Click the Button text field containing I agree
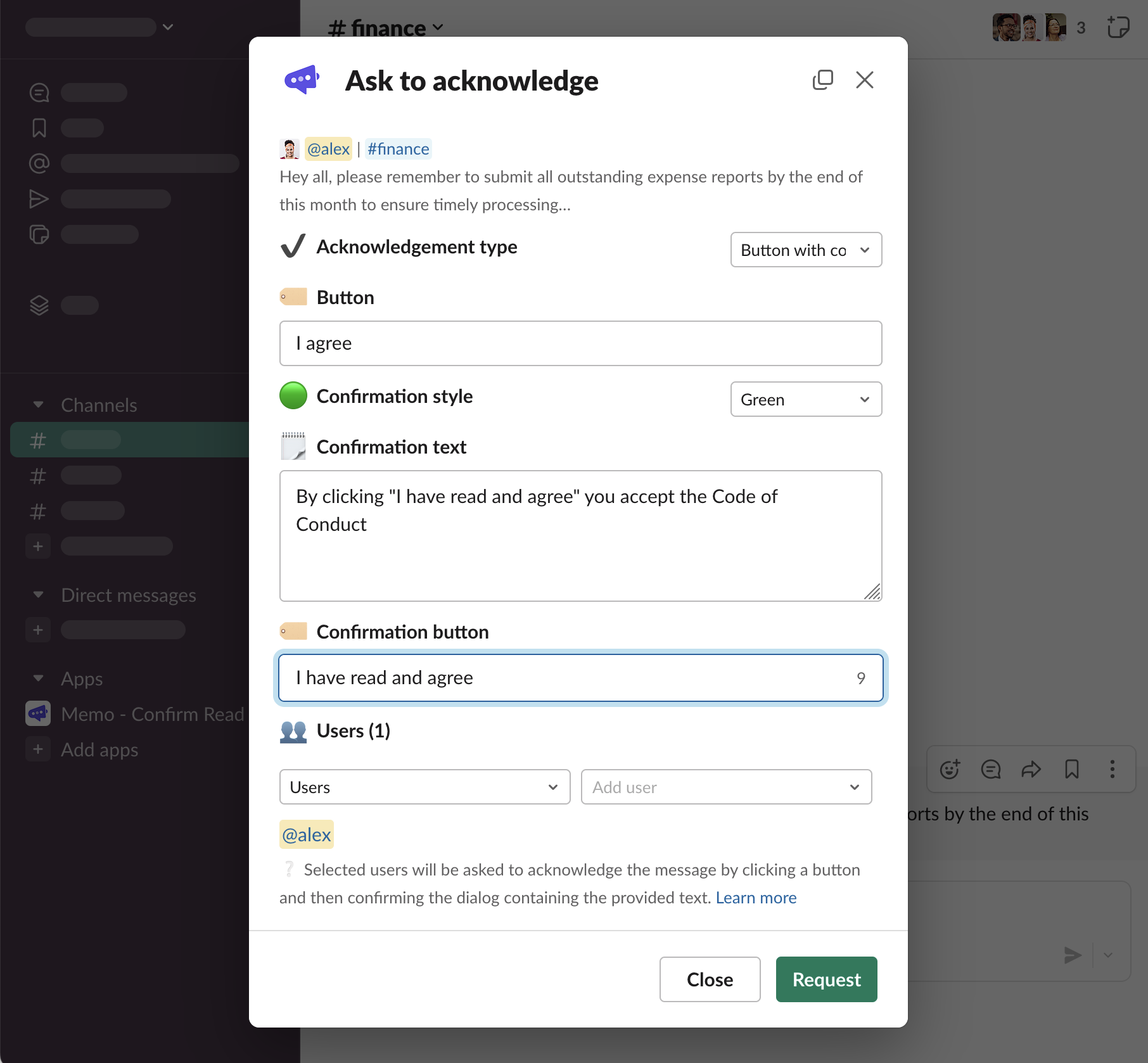Image resolution: width=1148 pixels, height=1063 pixels. pyautogui.click(x=580, y=343)
